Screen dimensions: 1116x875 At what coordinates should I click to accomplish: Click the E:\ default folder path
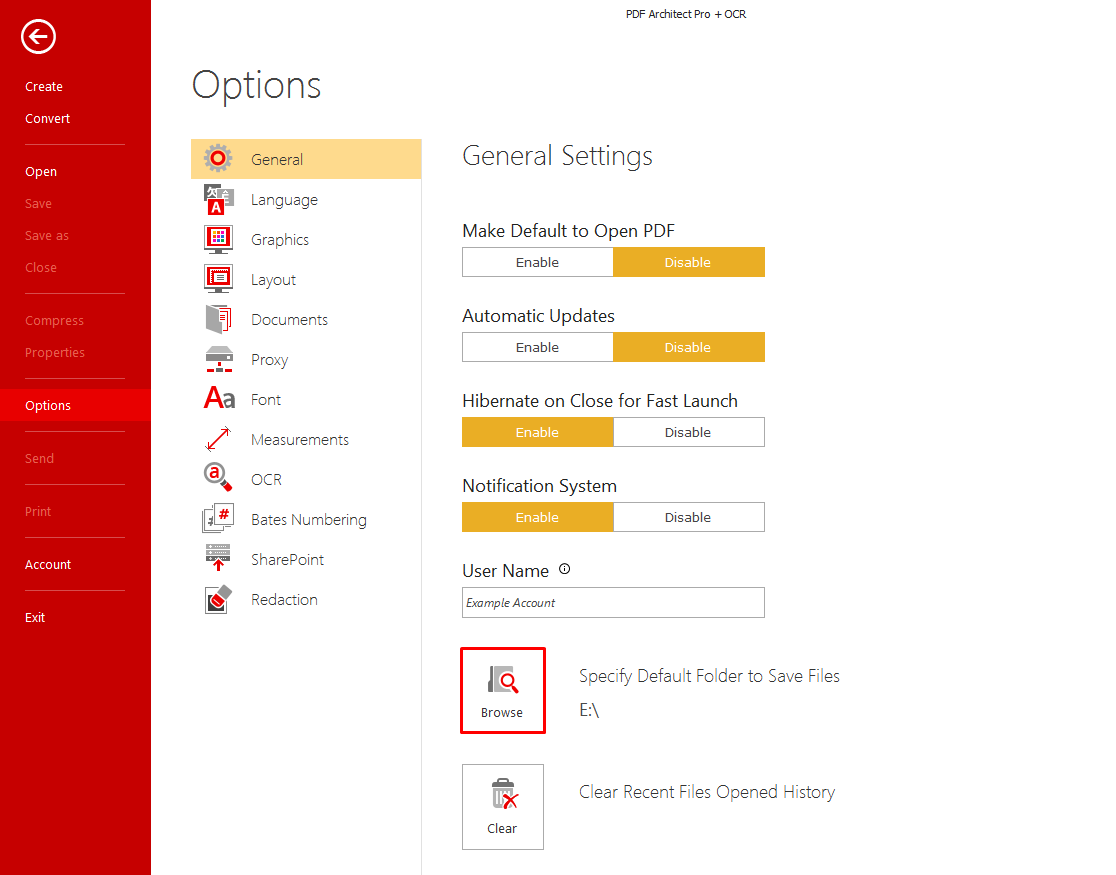pos(589,710)
